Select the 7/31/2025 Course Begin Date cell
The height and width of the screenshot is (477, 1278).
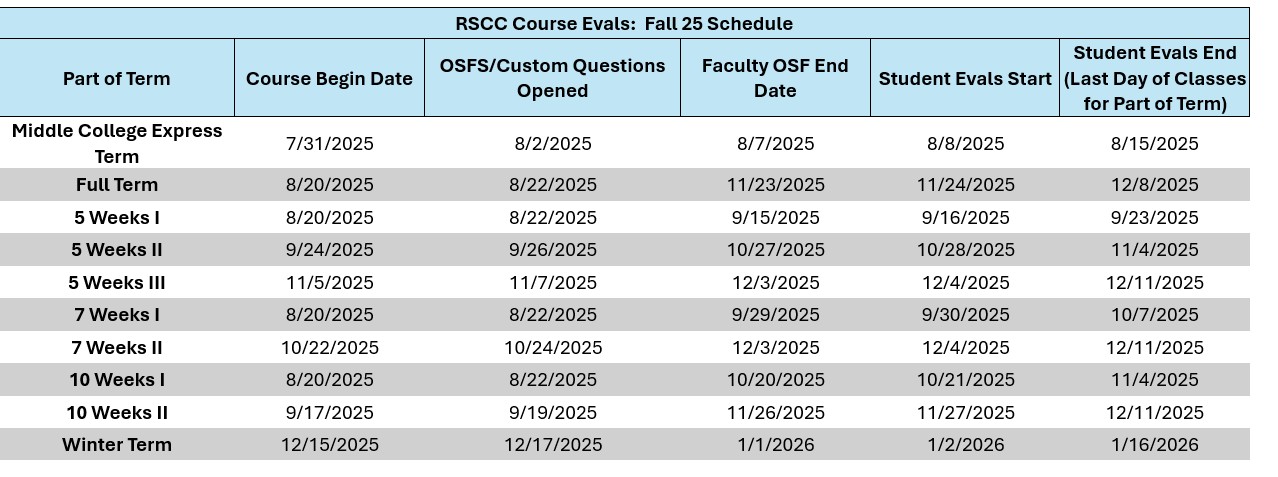[329, 144]
